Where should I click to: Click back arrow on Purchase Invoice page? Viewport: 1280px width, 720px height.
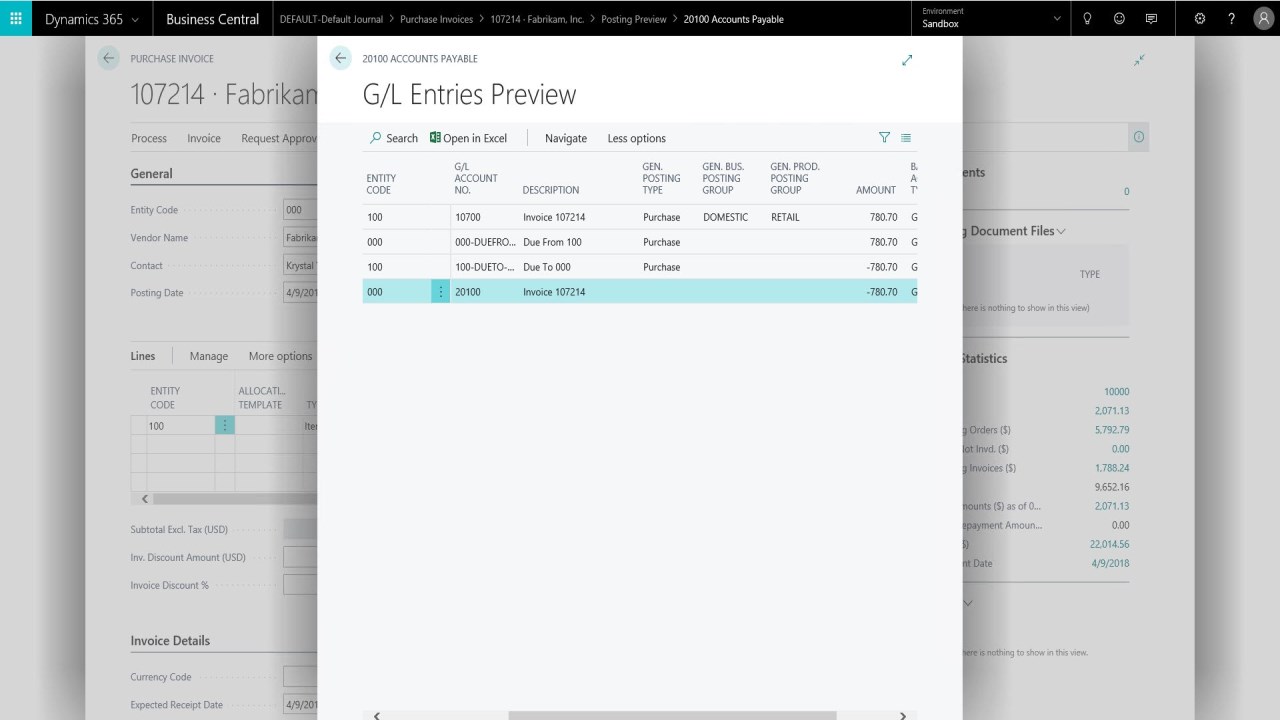coord(108,58)
